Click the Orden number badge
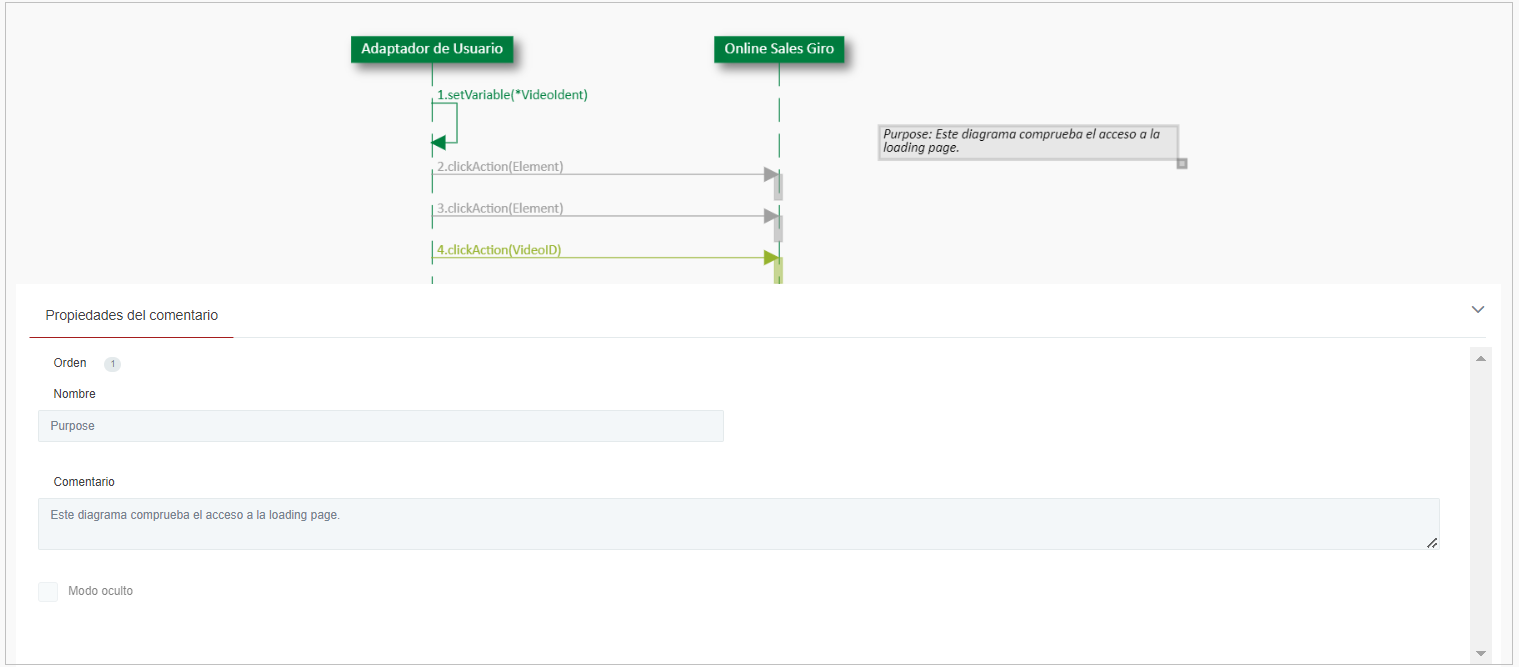This screenshot has height=667, width=1519. [113, 364]
